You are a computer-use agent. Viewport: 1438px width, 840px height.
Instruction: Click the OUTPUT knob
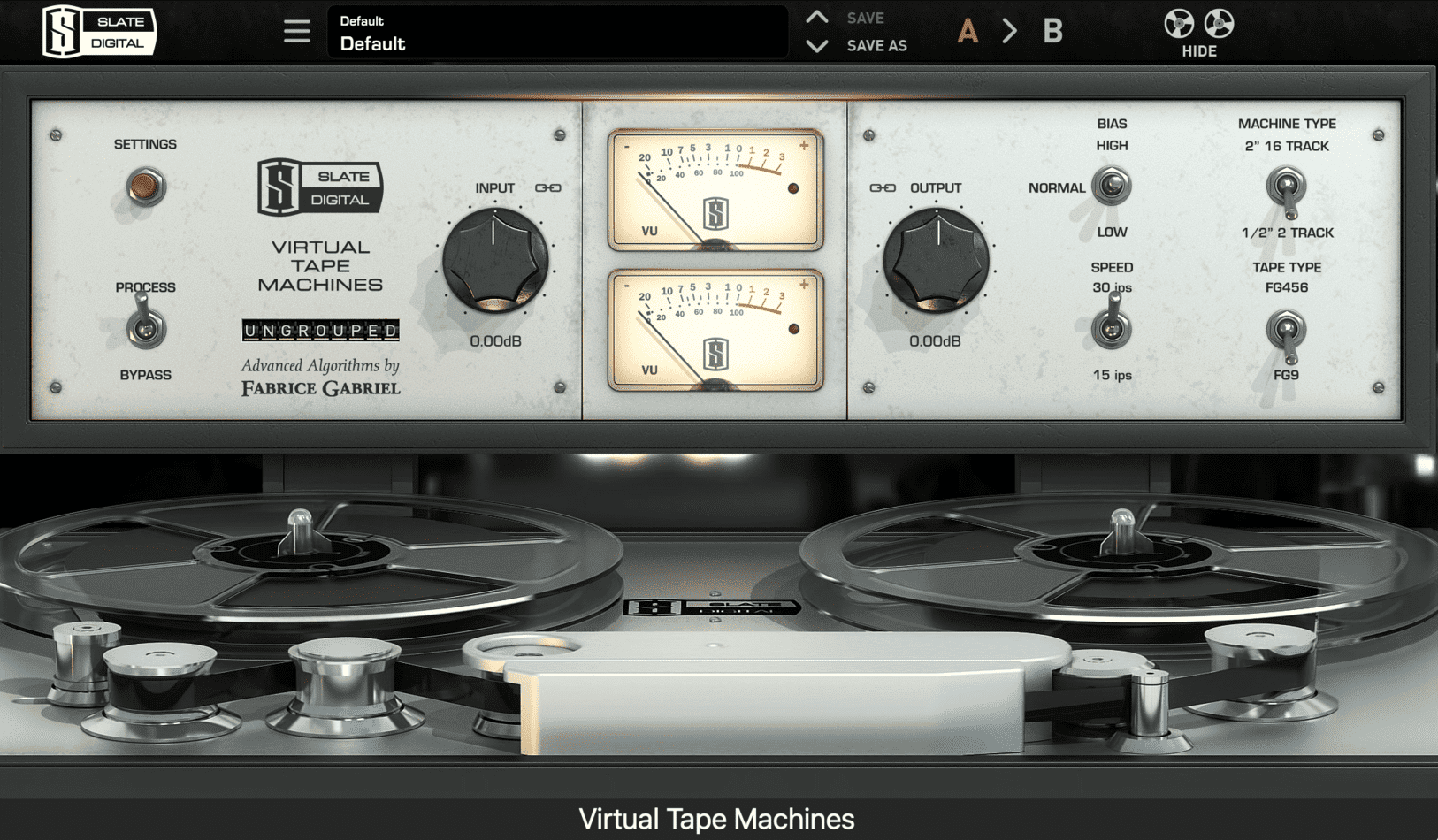[x=937, y=262]
